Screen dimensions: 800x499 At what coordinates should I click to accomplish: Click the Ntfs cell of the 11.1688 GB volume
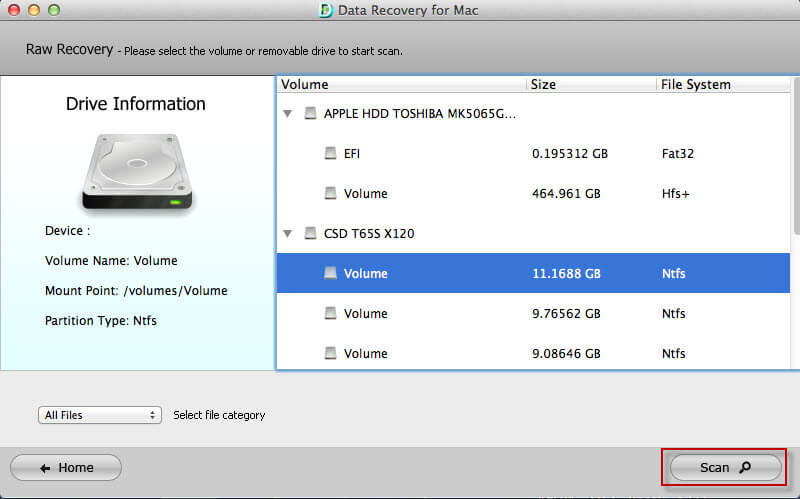[x=673, y=273]
